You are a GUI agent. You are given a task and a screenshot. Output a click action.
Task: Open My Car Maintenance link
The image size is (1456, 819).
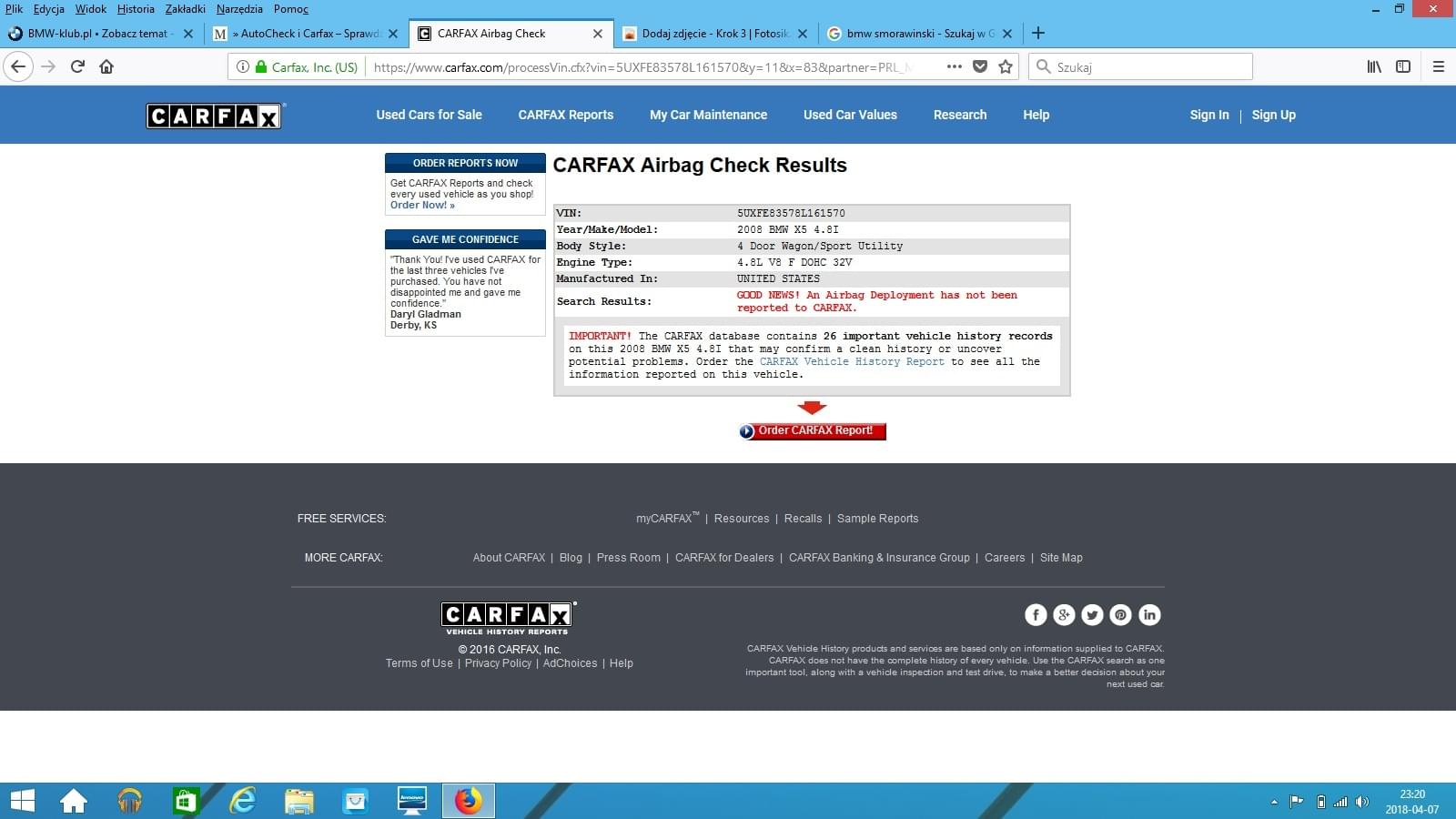(708, 115)
